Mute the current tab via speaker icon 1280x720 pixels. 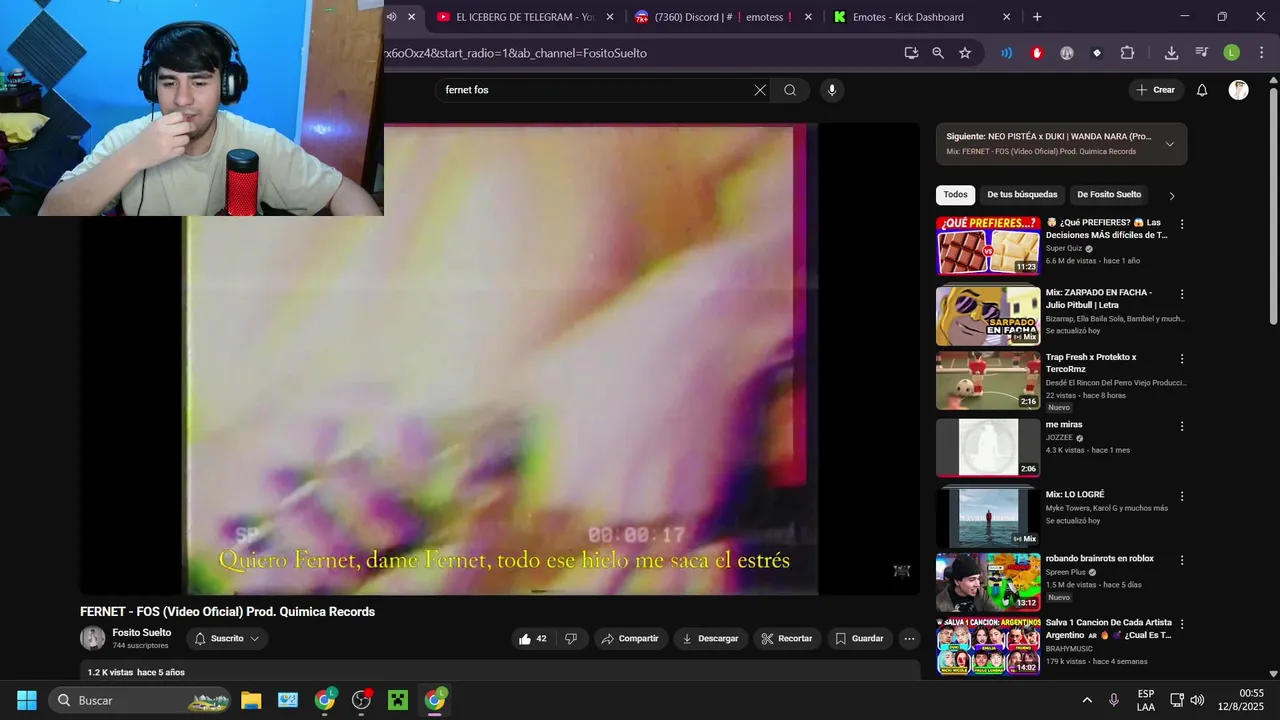point(392,17)
